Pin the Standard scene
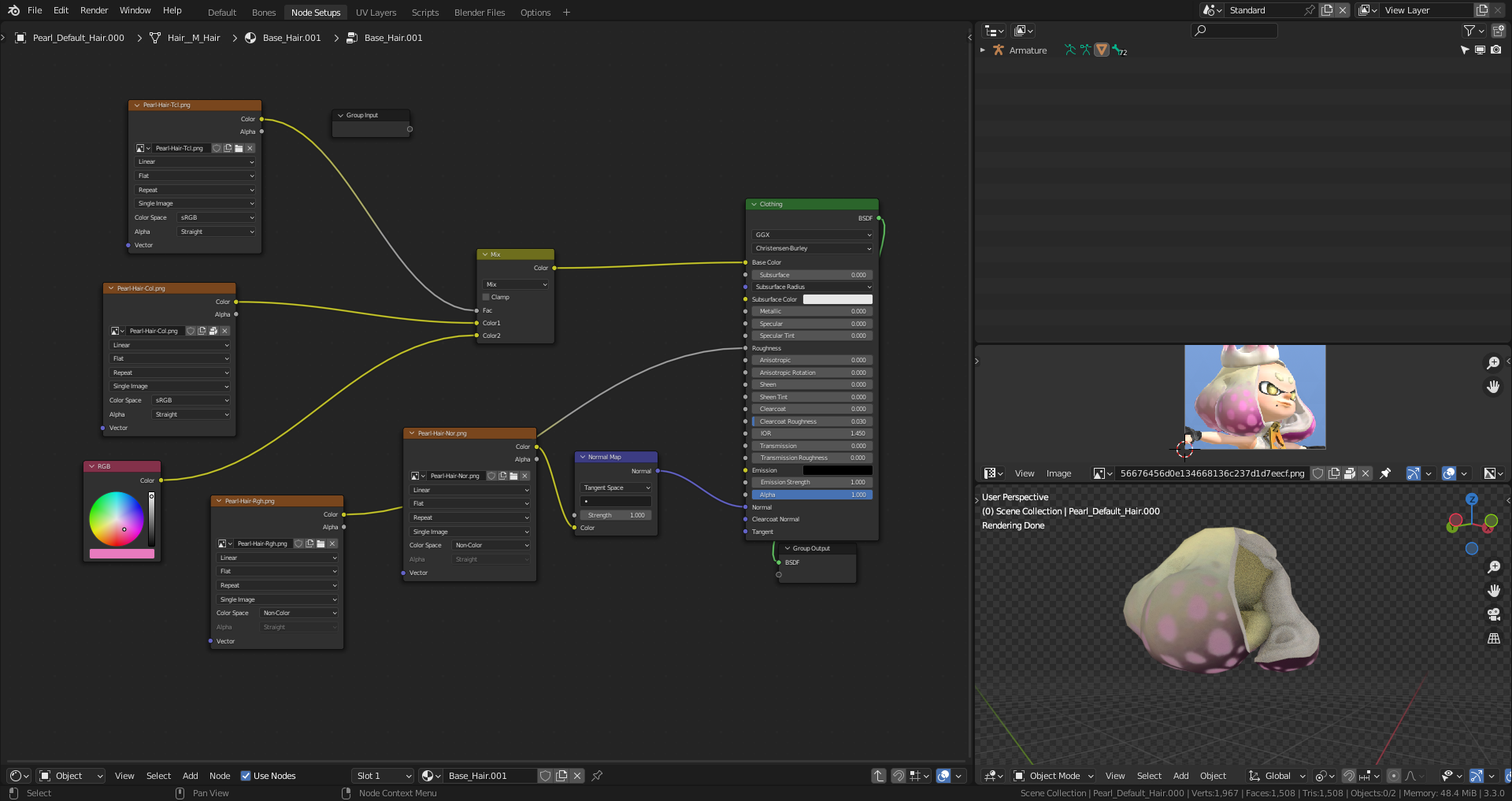Viewport: 1512px width, 801px height. 1310,10
